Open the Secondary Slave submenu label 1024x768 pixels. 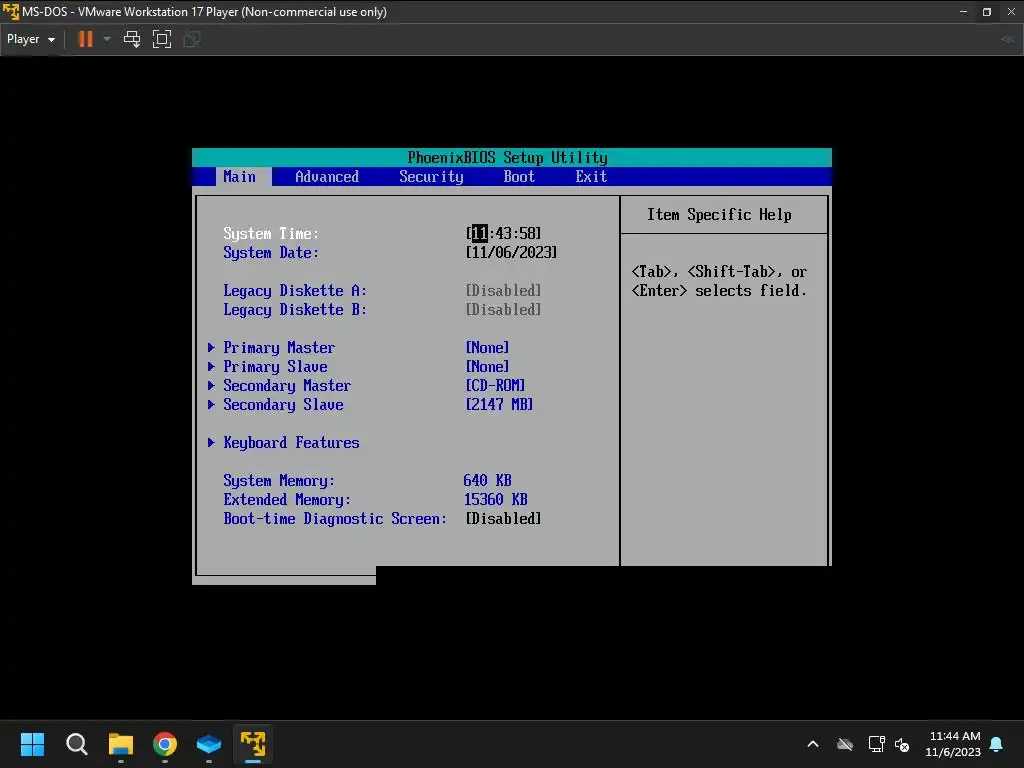coord(283,404)
